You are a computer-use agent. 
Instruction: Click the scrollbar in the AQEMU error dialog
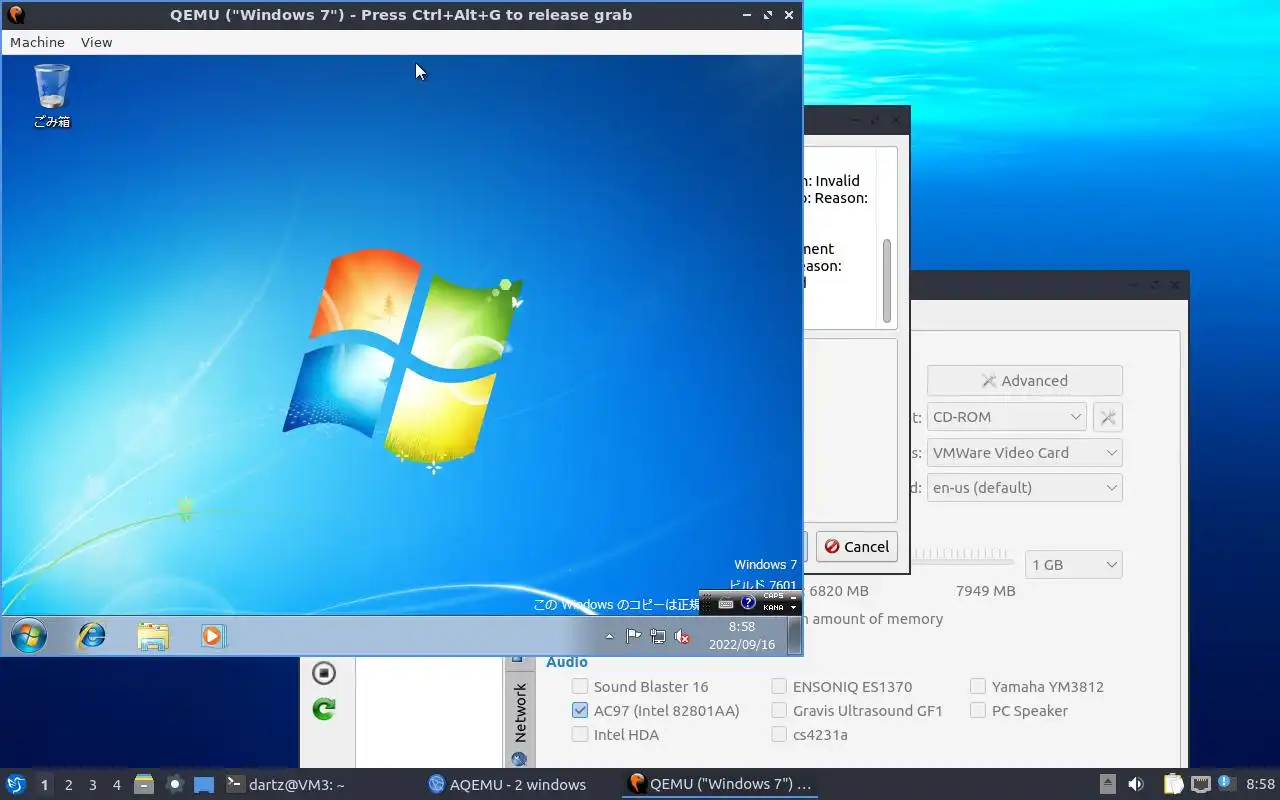click(x=886, y=280)
